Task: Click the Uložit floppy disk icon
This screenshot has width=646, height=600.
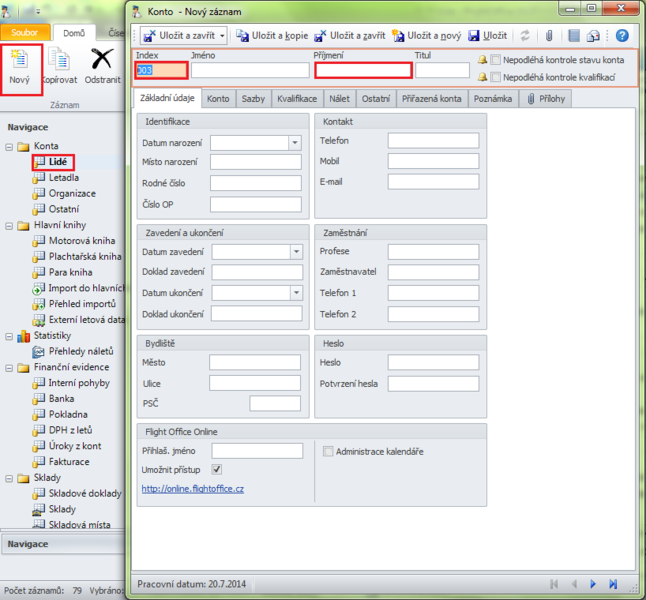Action: 473,35
